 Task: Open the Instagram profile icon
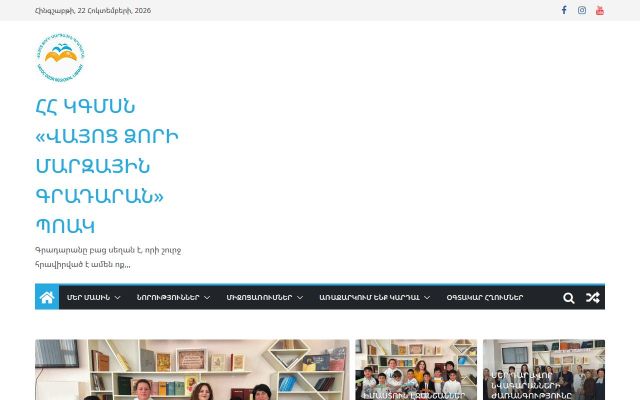coord(582,10)
